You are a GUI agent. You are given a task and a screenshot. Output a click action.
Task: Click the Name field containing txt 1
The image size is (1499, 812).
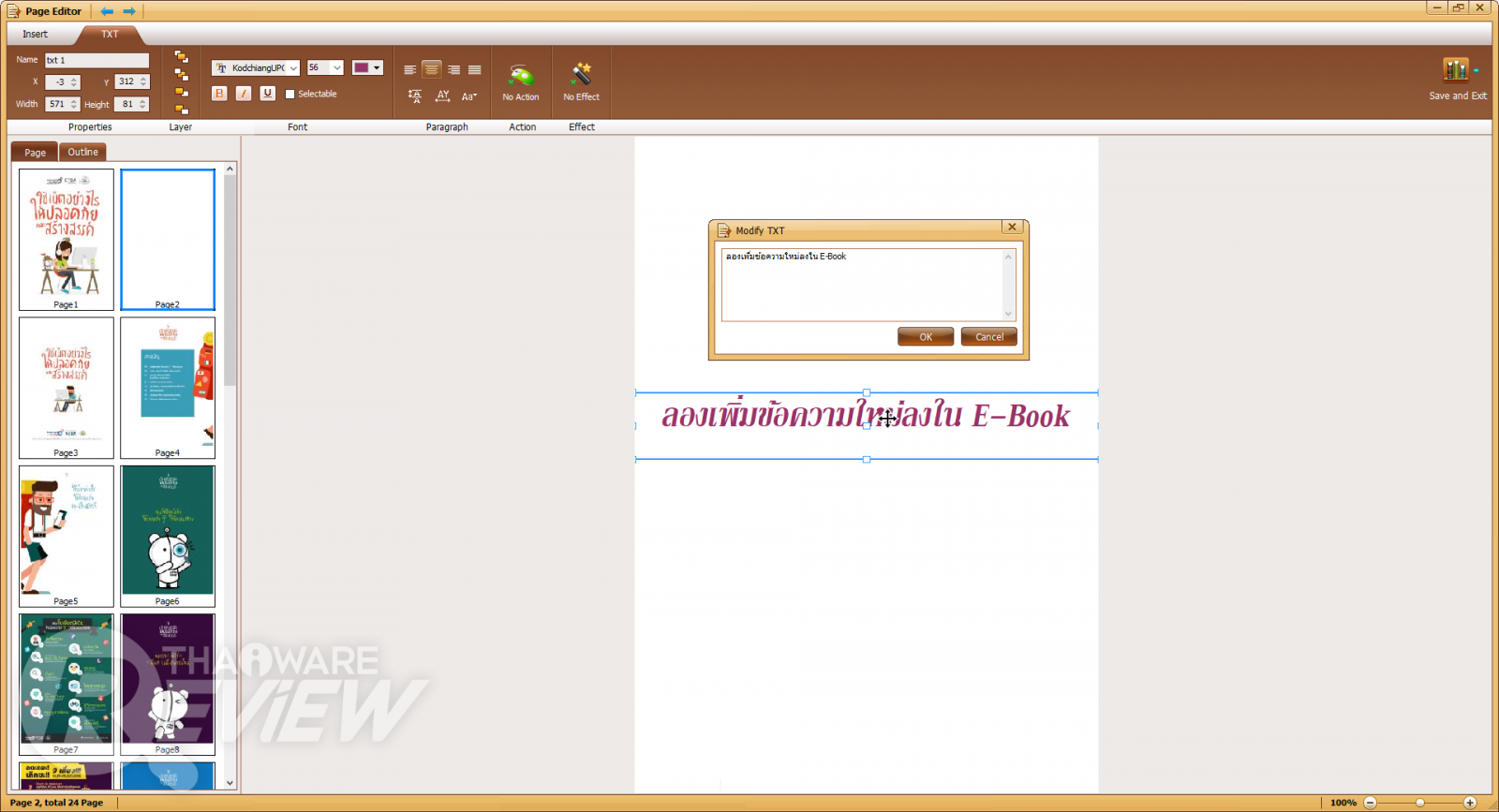pyautogui.click(x=97, y=60)
